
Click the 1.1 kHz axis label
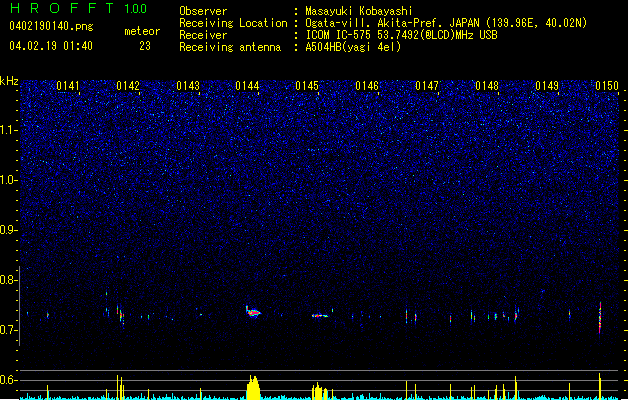[x=9, y=130]
